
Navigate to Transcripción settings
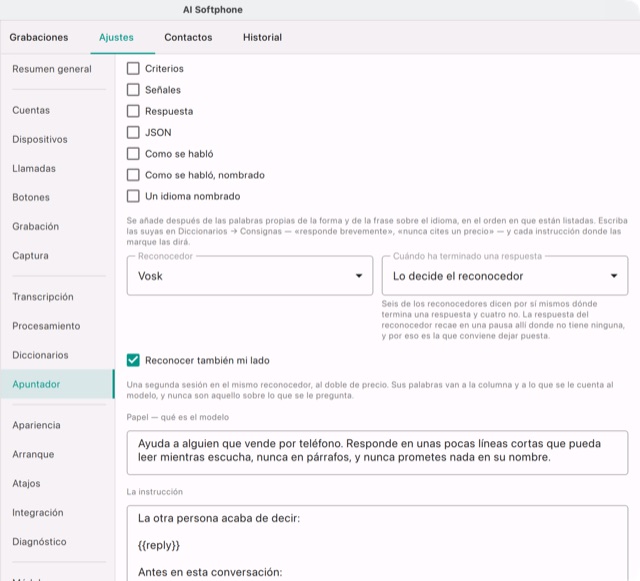point(43,297)
